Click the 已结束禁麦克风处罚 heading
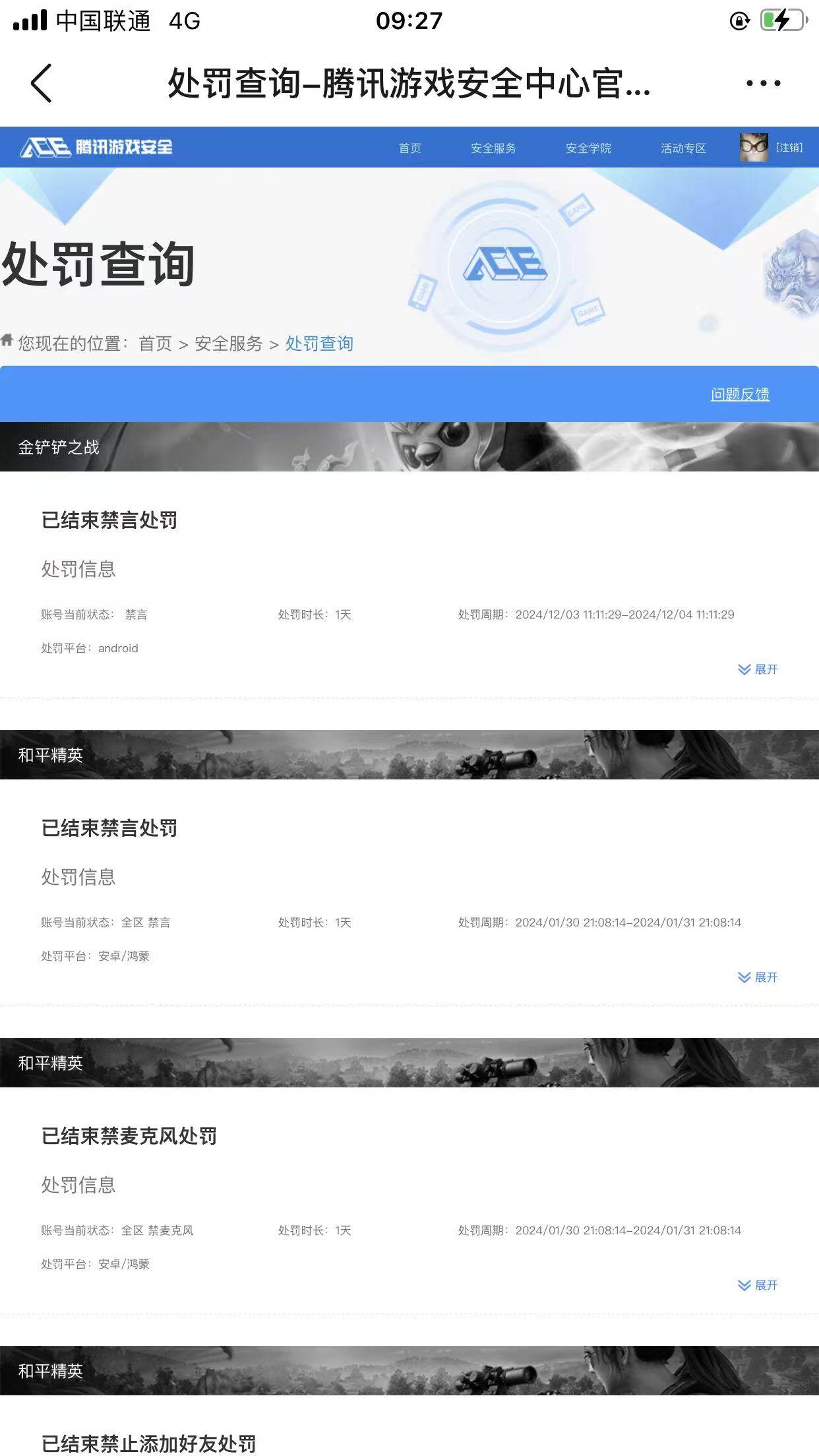 click(129, 1136)
